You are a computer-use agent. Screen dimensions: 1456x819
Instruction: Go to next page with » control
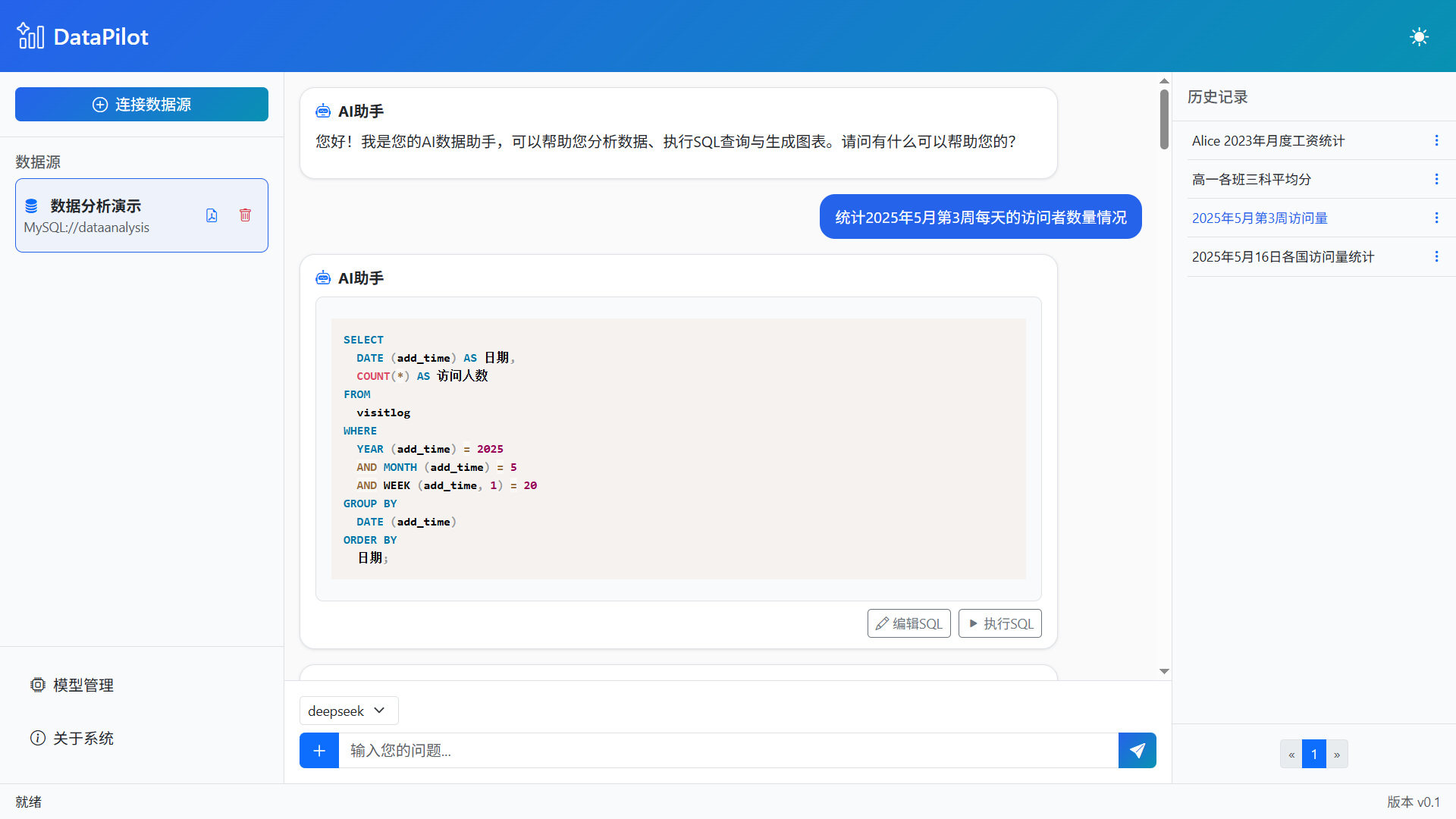point(1338,754)
